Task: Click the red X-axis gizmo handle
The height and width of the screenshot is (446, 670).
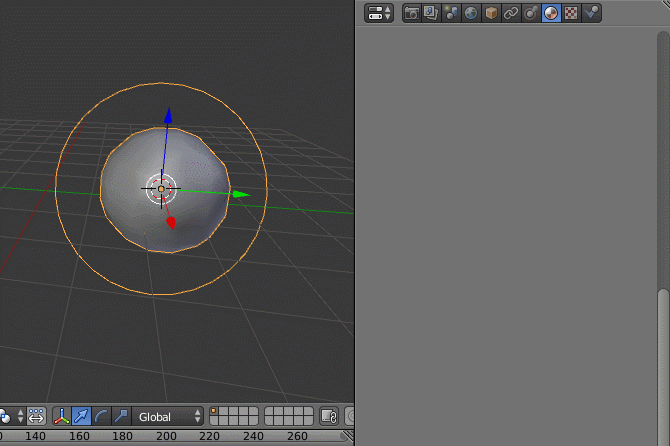Action: (x=171, y=223)
